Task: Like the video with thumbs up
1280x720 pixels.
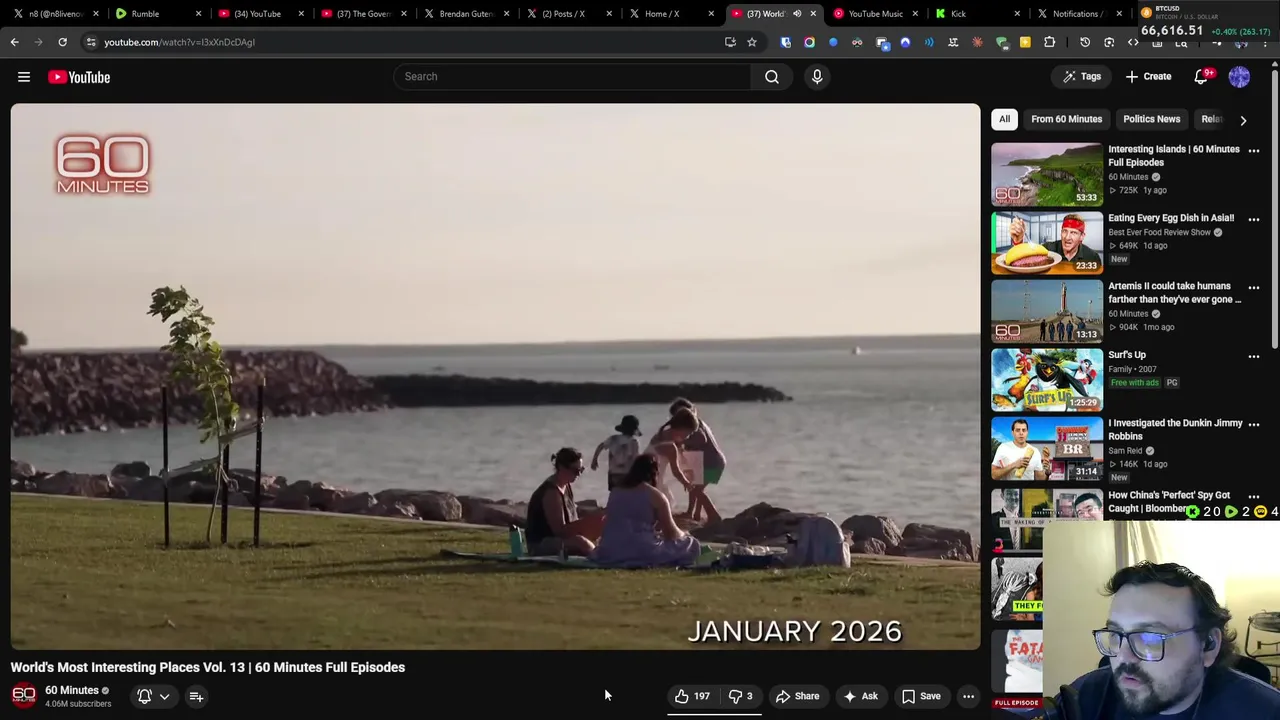Action: click(692, 696)
